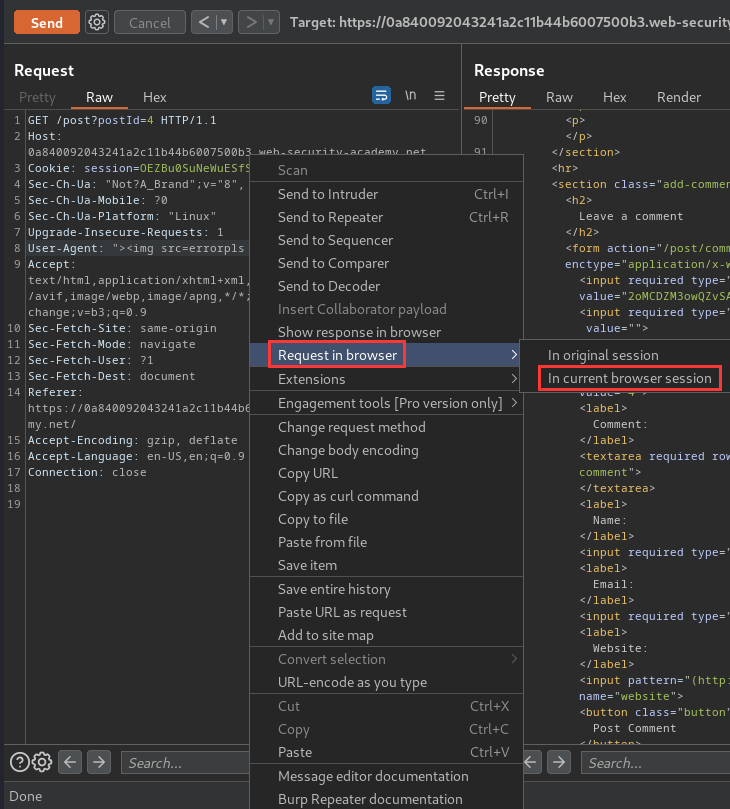Image resolution: width=730 pixels, height=809 pixels.
Task: Click previous match arrow in Response search
Action: (x=531, y=762)
